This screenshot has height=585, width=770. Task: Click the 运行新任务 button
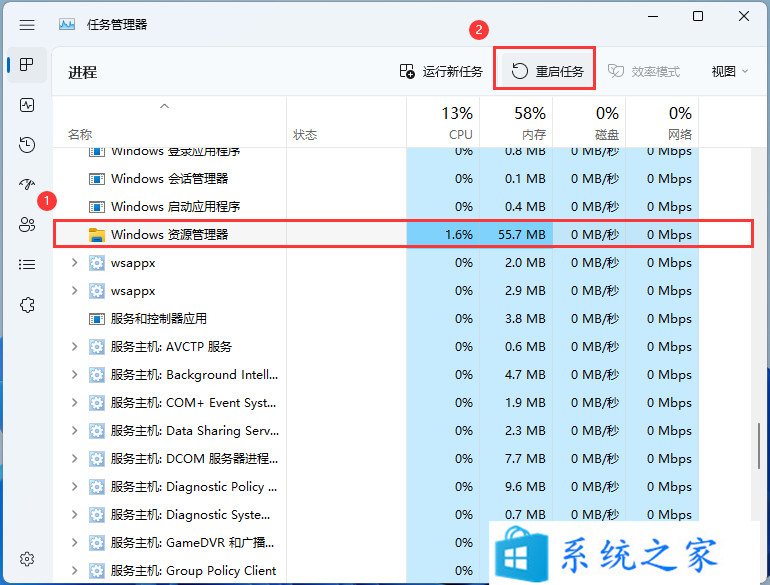tap(441, 72)
